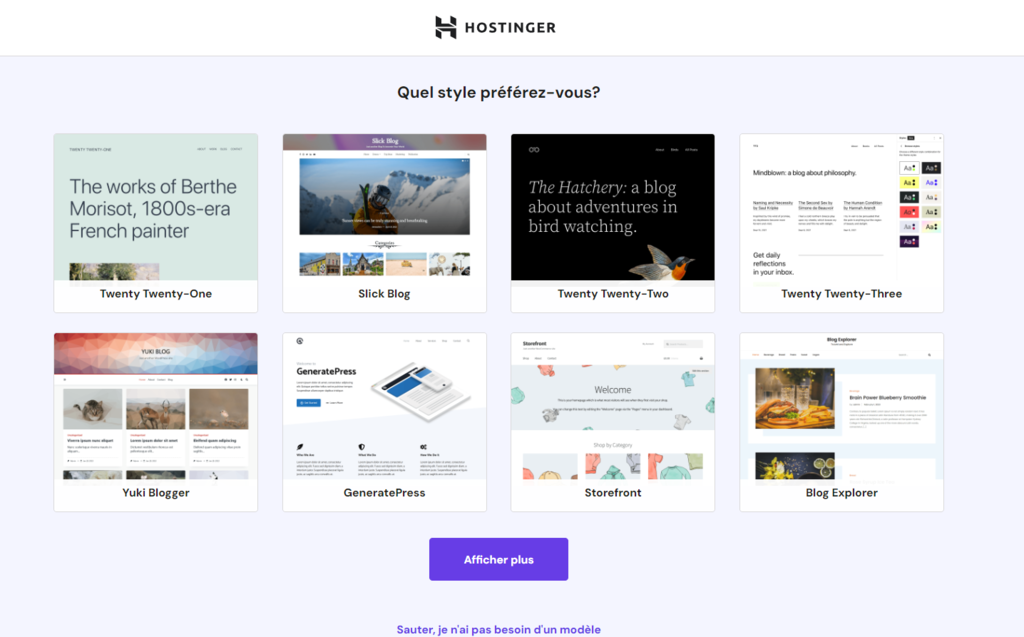This screenshot has height=637, width=1024.
Task: Select the Storefront template
Action: (x=612, y=420)
